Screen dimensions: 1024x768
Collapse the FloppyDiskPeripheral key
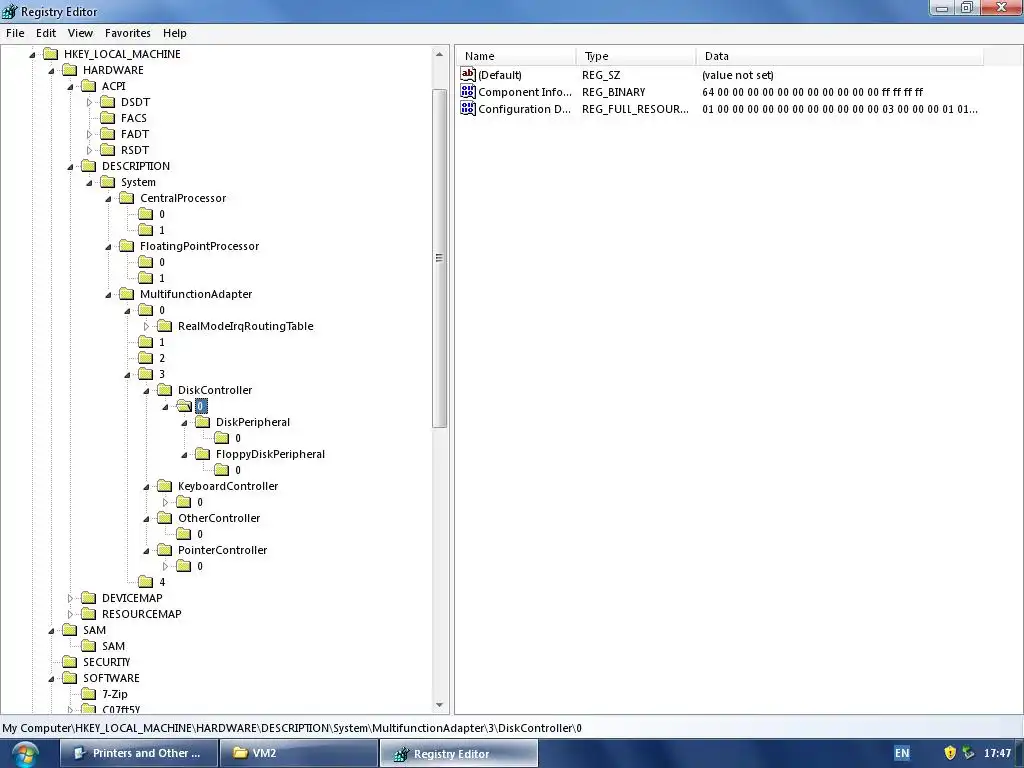click(185, 455)
